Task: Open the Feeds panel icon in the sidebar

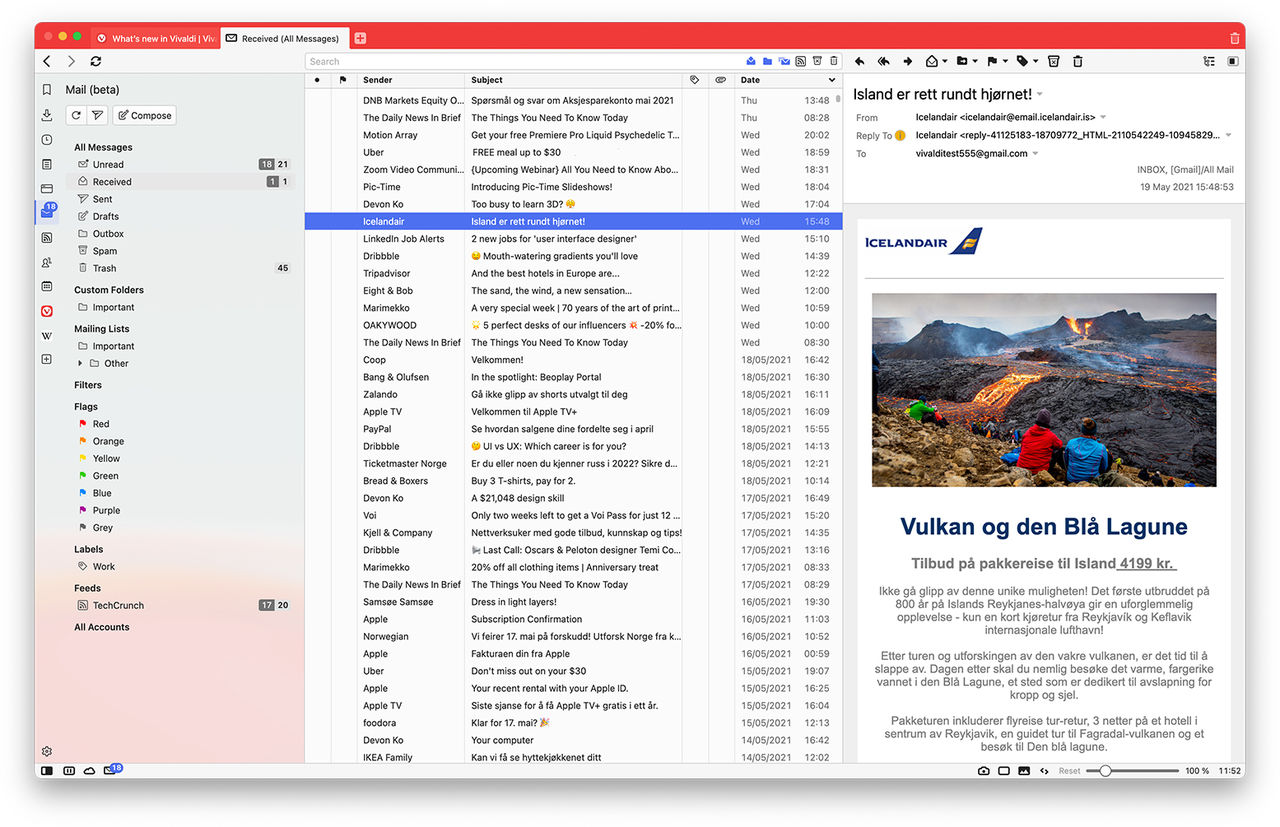Action: click(47, 238)
